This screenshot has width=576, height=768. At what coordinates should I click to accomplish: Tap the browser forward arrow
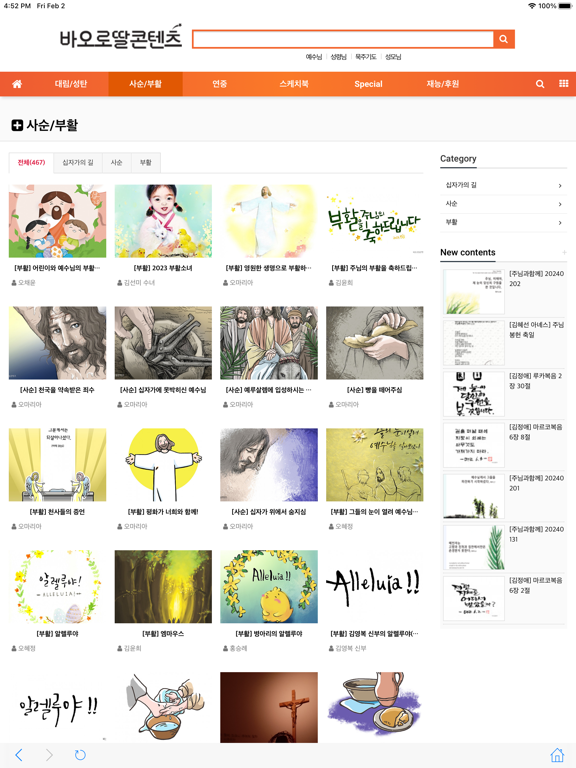[x=49, y=755]
